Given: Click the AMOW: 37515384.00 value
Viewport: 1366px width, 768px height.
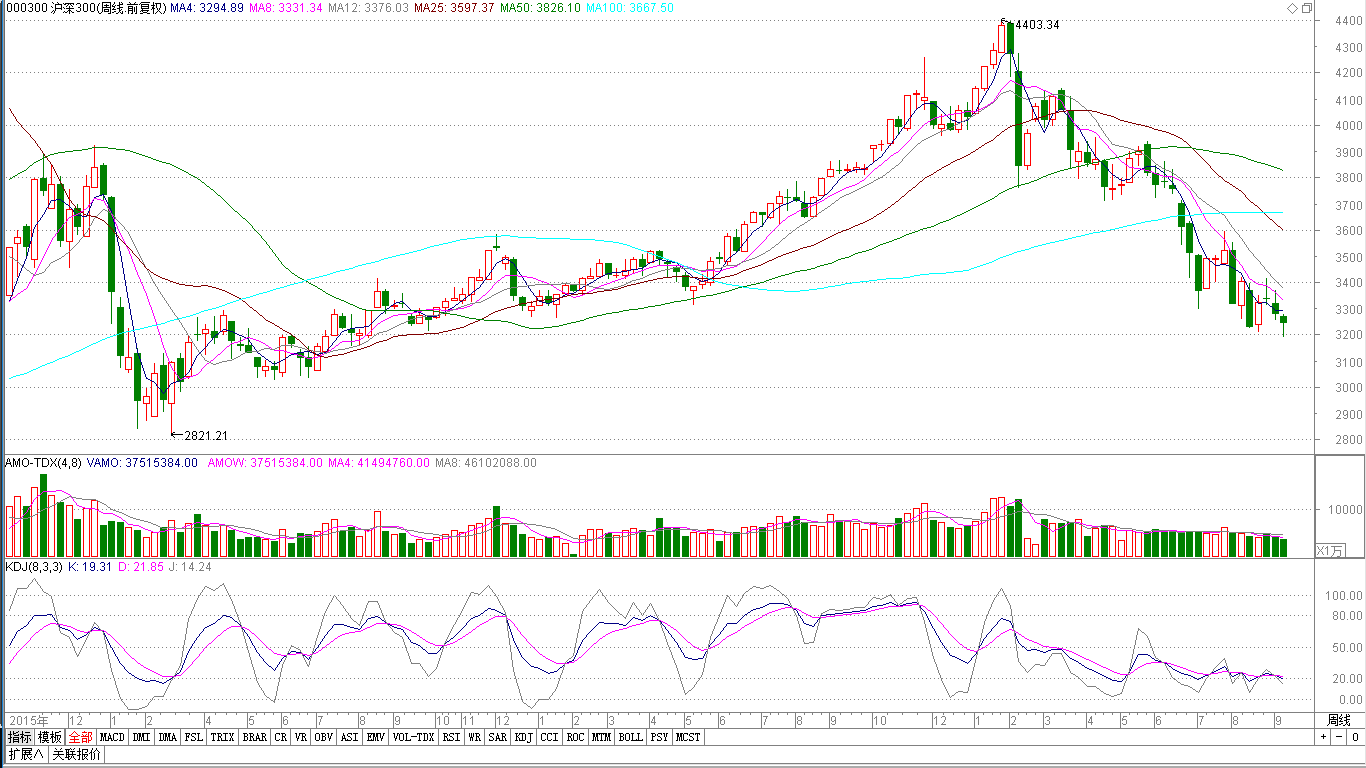Looking at the screenshot, I should pyautogui.click(x=265, y=463).
